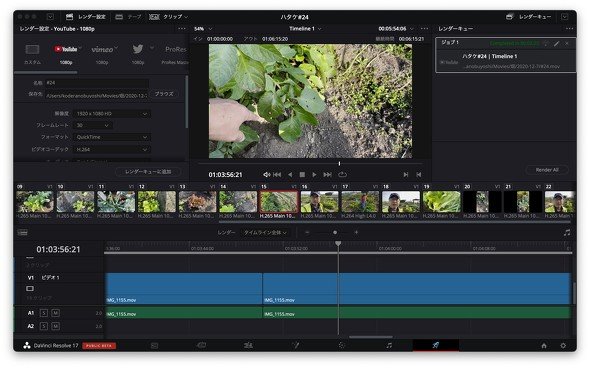
Task: Select clip thumbnail 18 in the filmstrip
Action: click(401, 202)
